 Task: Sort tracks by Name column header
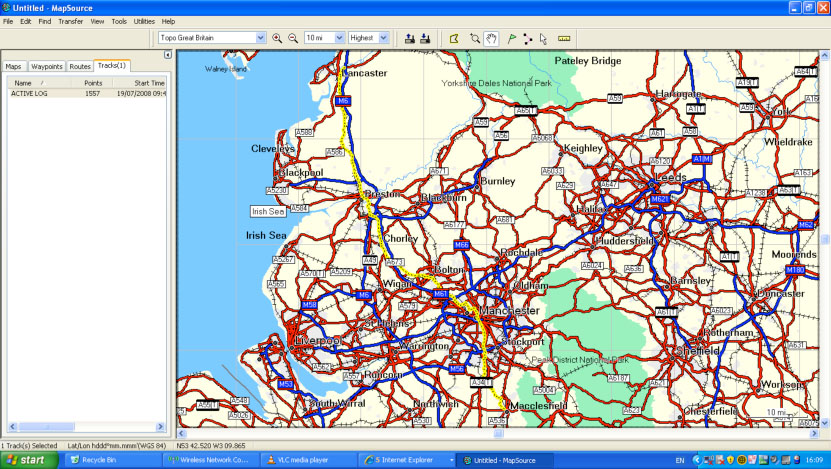point(39,83)
